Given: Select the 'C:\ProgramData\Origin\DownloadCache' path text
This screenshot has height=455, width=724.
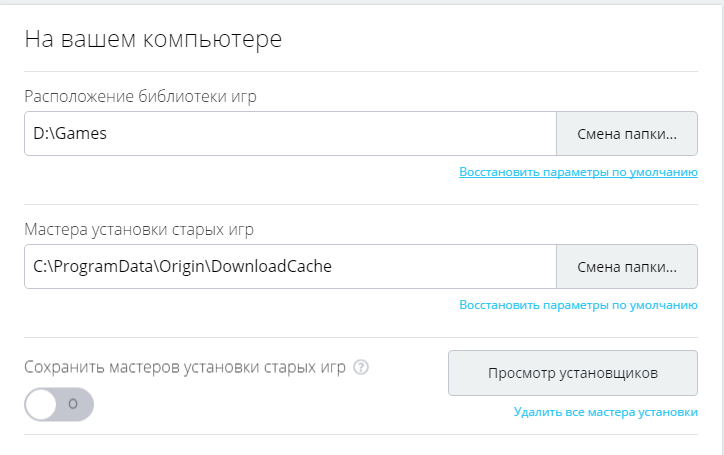Looking at the screenshot, I should (x=182, y=267).
